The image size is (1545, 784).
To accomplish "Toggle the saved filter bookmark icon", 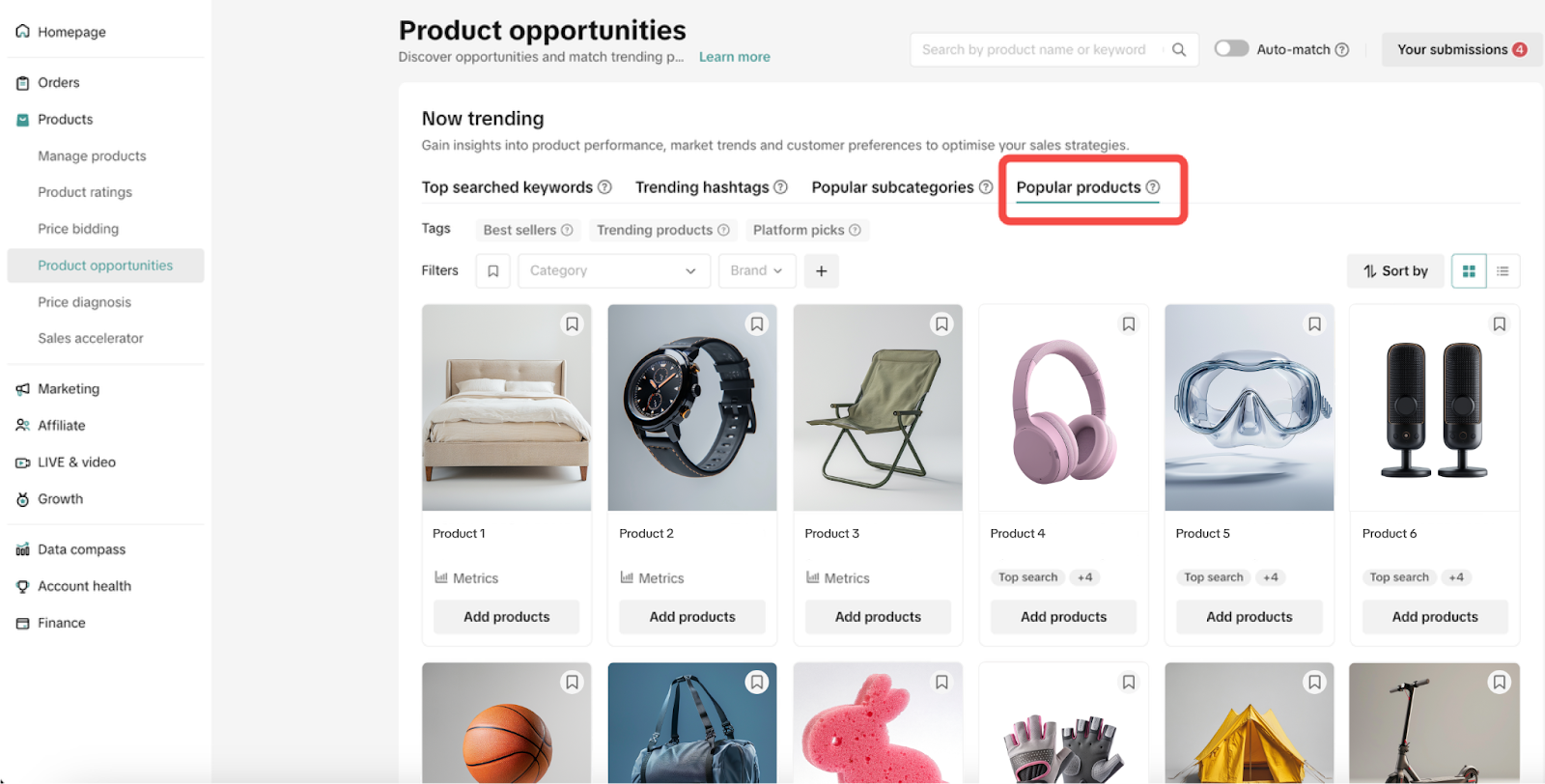I will 492,270.
